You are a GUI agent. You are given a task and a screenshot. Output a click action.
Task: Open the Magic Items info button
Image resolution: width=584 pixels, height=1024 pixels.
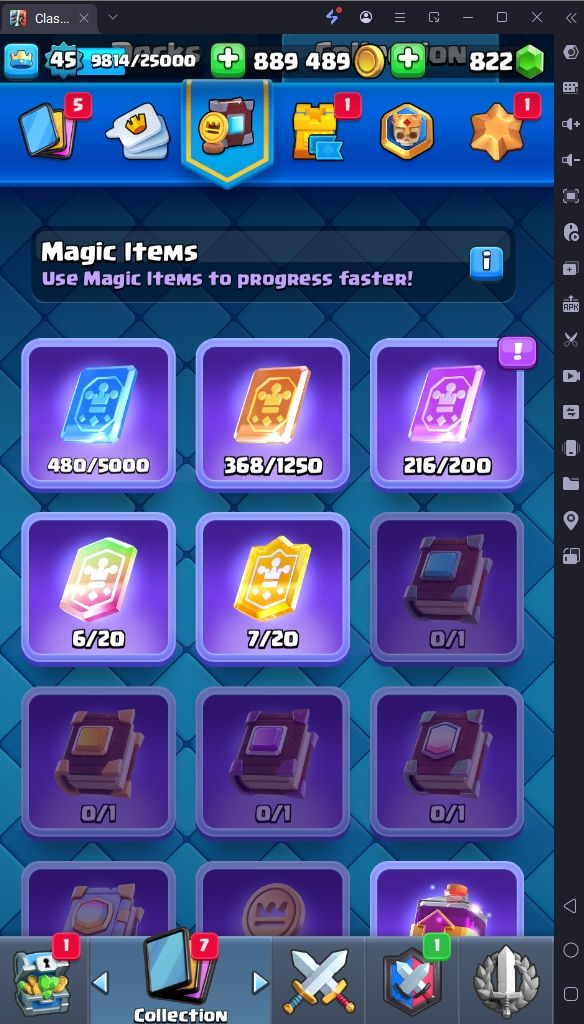tap(486, 263)
